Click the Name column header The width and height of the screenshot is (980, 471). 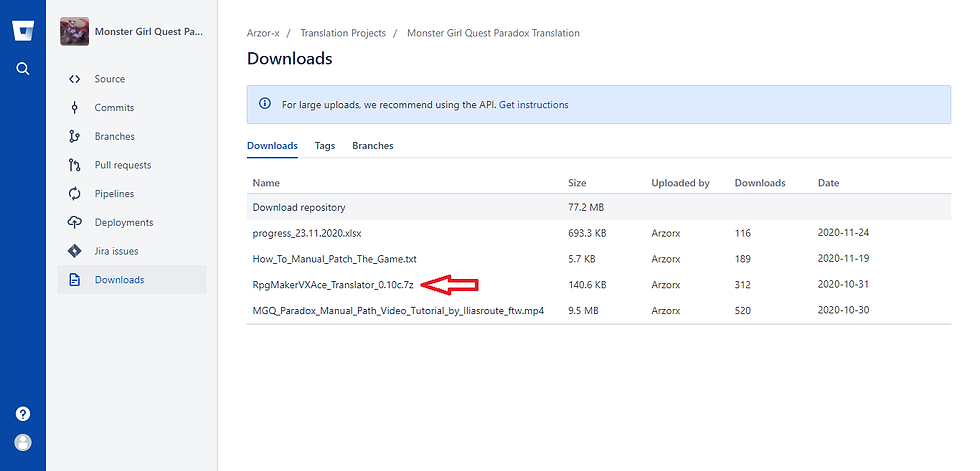pos(266,183)
